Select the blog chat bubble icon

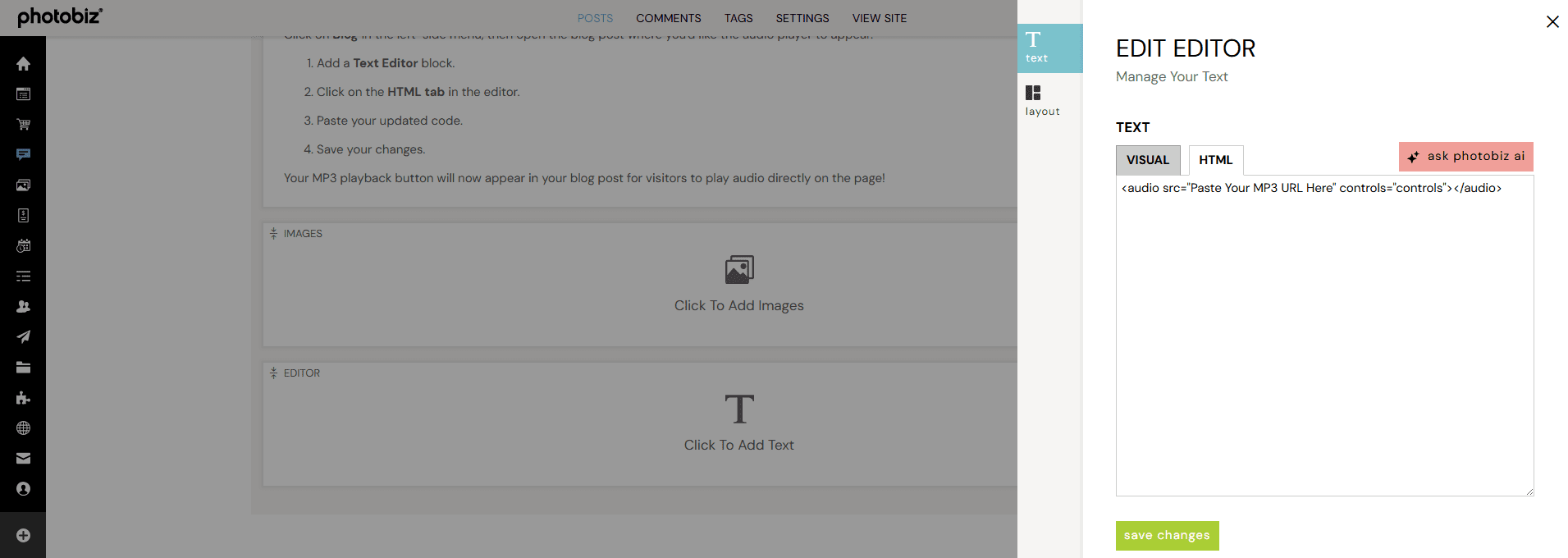click(x=23, y=154)
